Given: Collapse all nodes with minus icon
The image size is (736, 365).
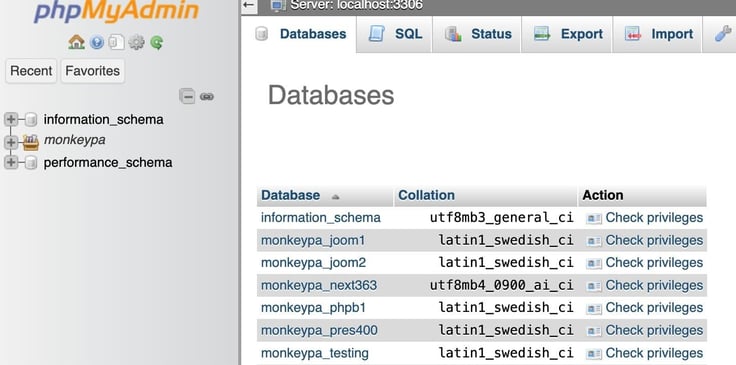Looking at the screenshot, I should pos(187,97).
